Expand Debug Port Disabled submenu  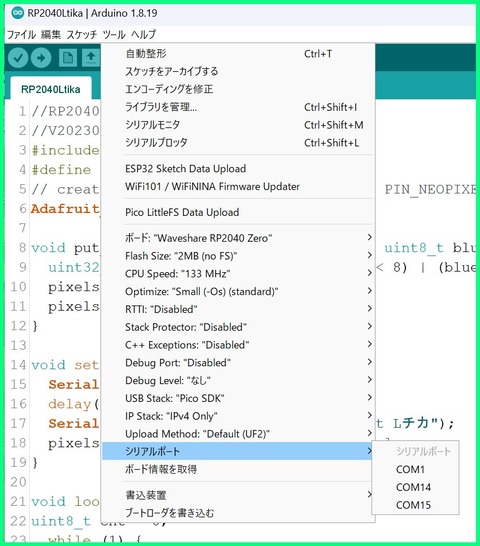click(238, 362)
